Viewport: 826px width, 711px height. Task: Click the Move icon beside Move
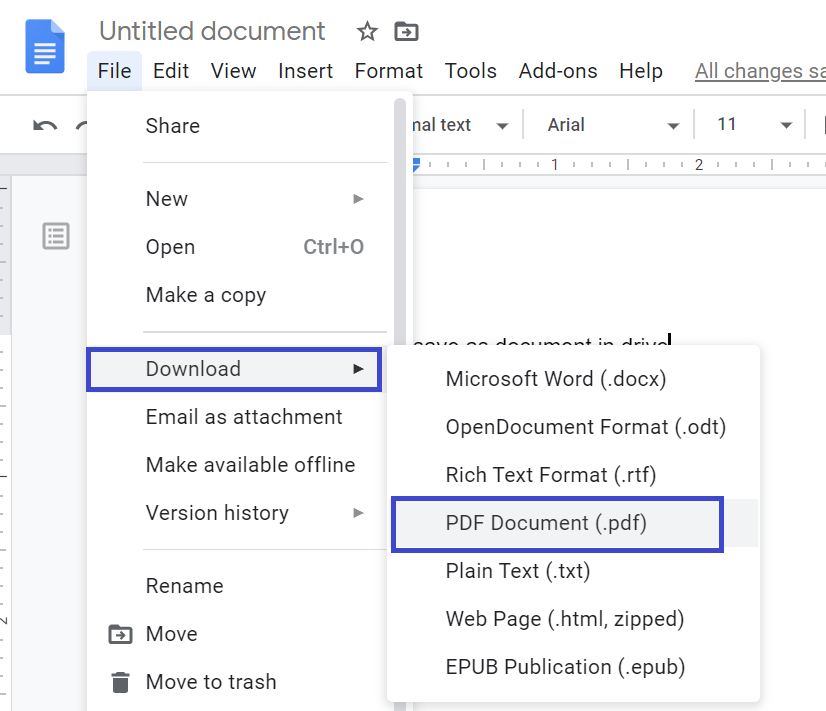click(x=122, y=634)
